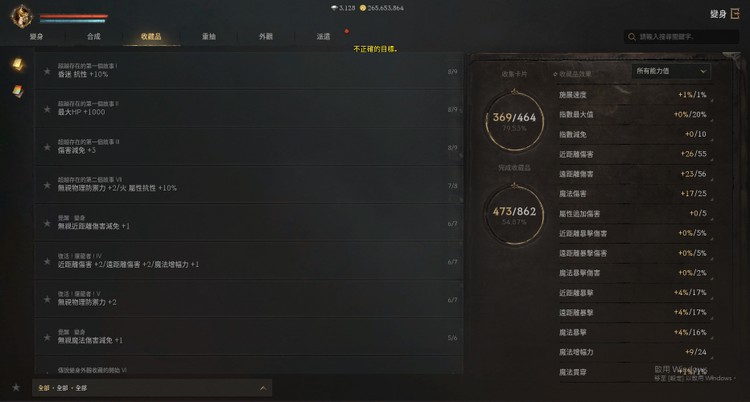Toggle star on 傷害減免 +3 row
The height and width of the screenshot is (402, 750).
point(47,147)
